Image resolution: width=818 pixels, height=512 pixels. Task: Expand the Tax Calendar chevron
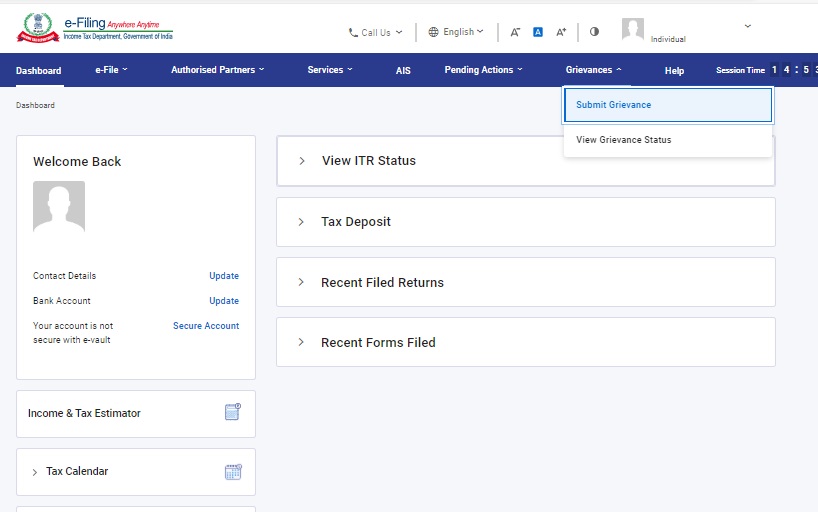click(34, 472)
